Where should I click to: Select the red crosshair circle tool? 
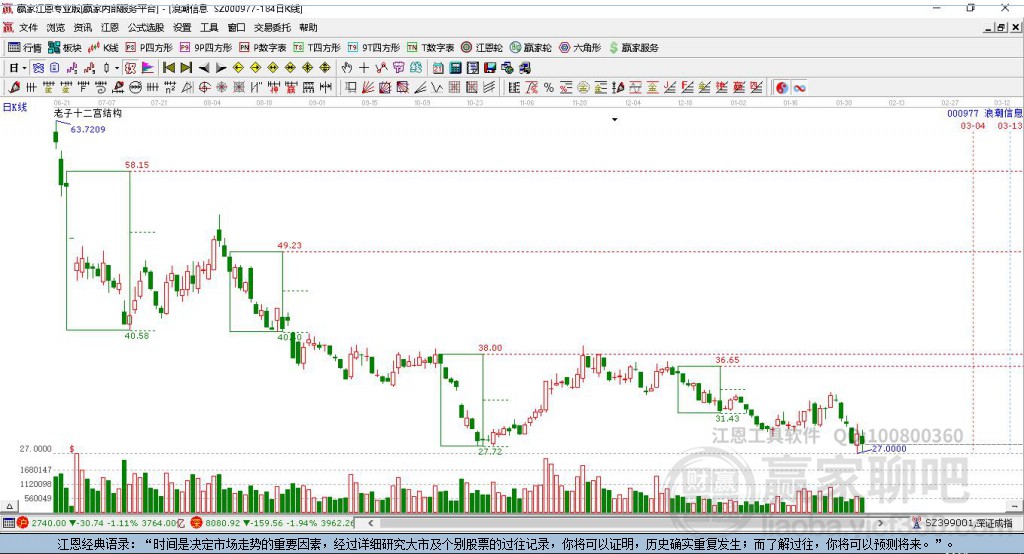click(x=204, y=88)
